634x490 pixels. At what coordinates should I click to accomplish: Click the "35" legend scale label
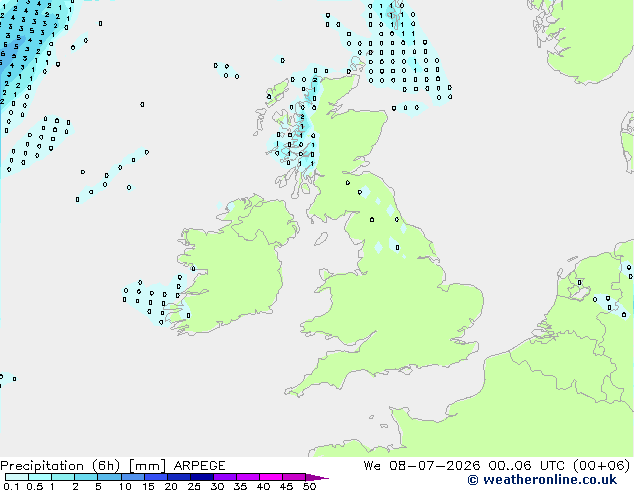click(240, 486)
